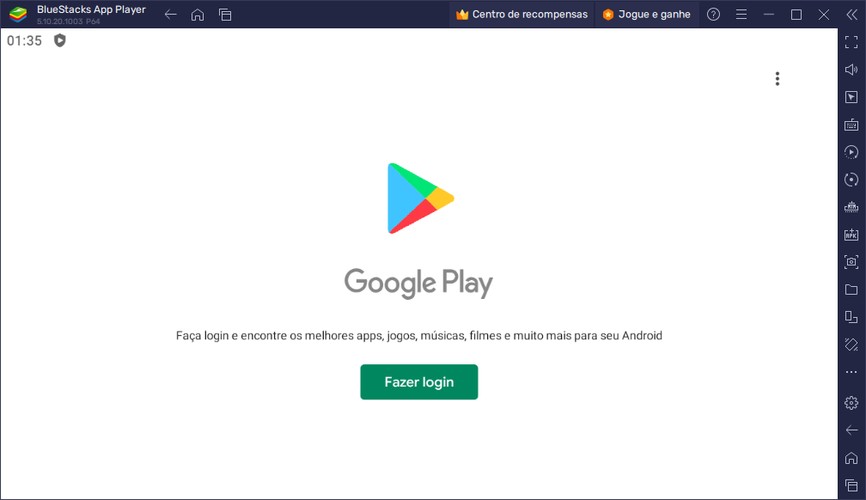Open game controls keyboard icon in sidebar
The width and height of the screenshot is (866, 500).
tap(851, 125)
